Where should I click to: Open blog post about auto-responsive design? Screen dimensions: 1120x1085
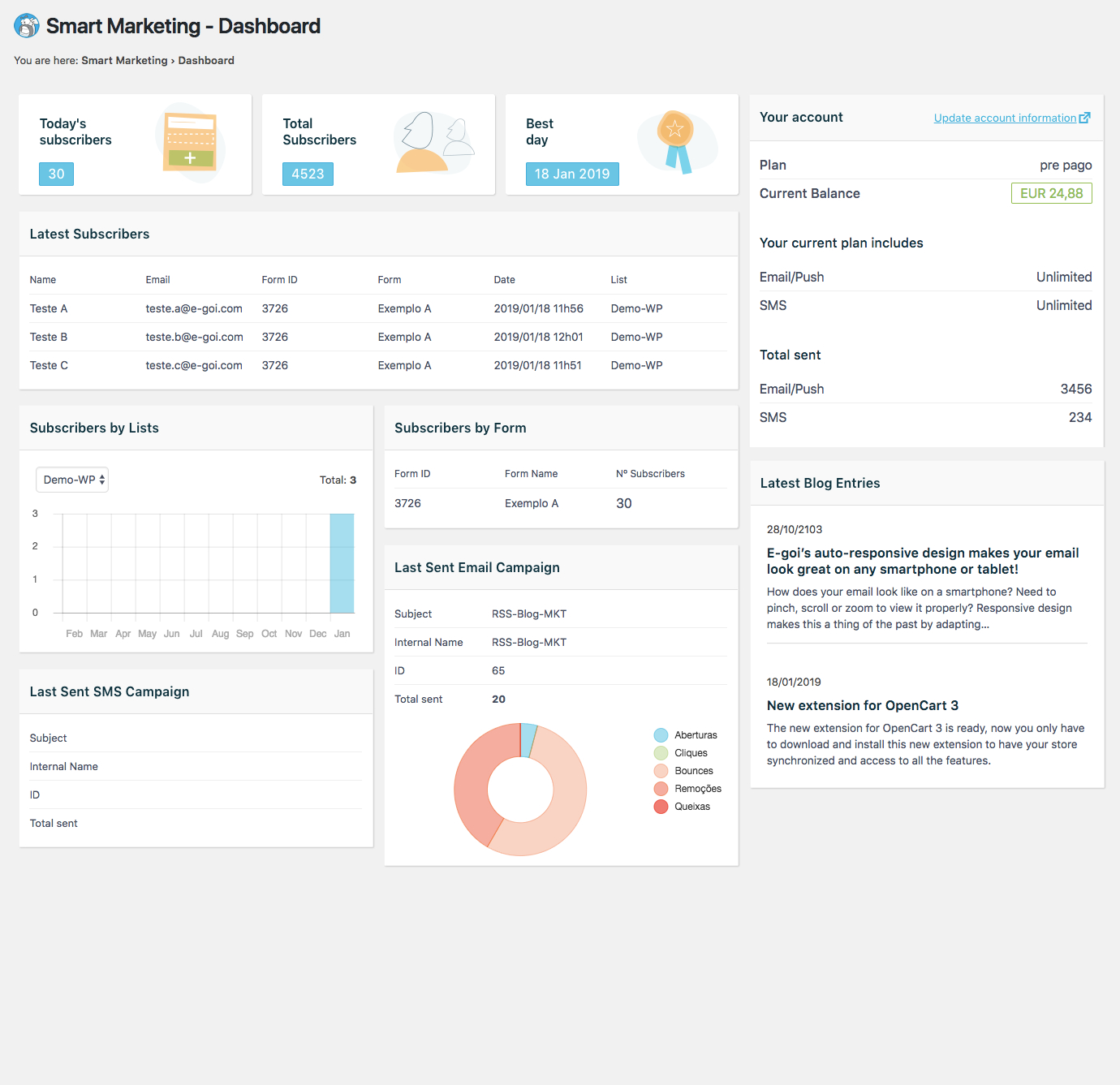(923, 561)
